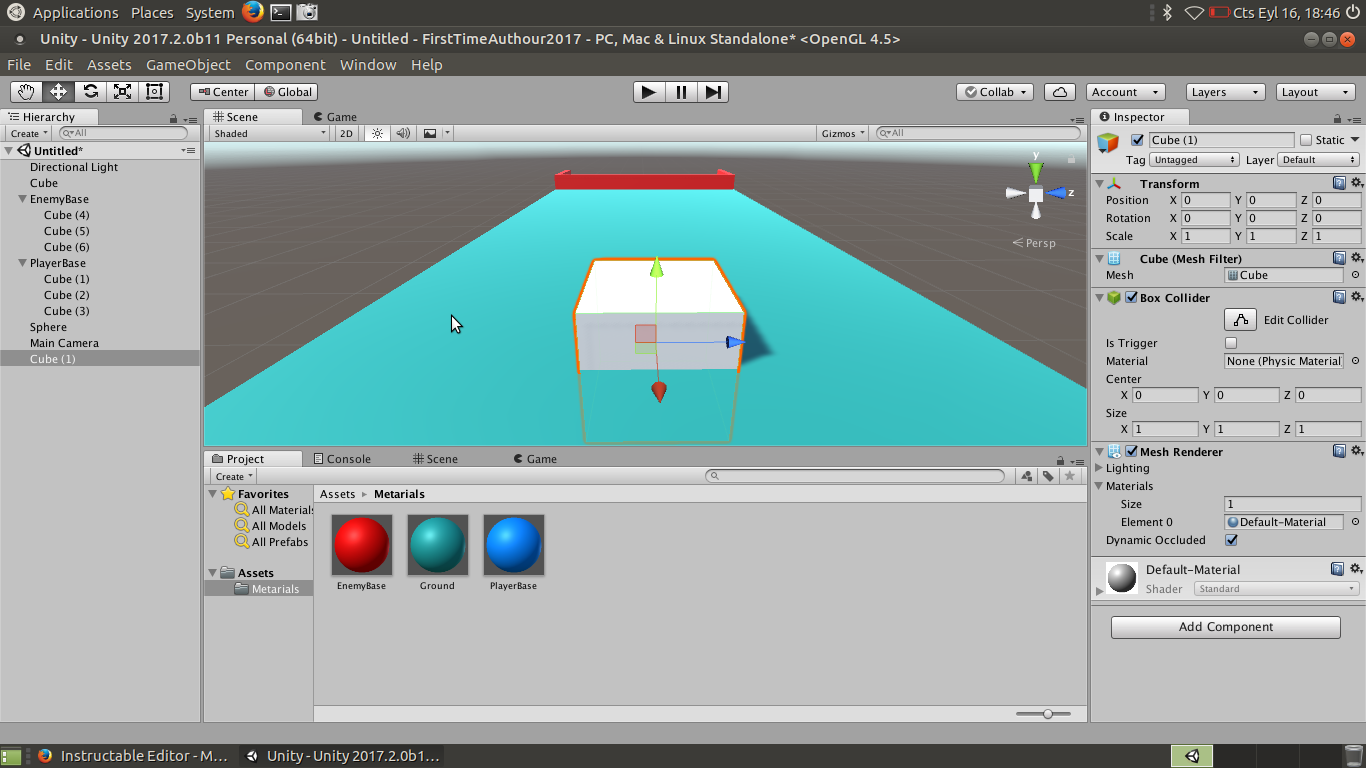Enable the Static checkbox
1366x768 pixels.
tap(1305, 140)
